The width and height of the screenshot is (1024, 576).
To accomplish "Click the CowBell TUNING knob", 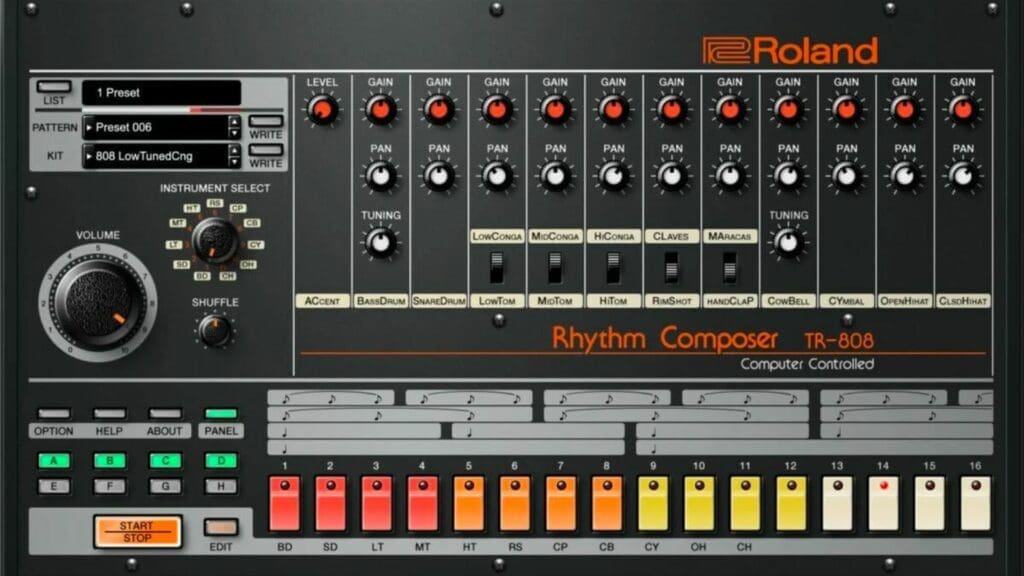I will [x=788, y=243].
